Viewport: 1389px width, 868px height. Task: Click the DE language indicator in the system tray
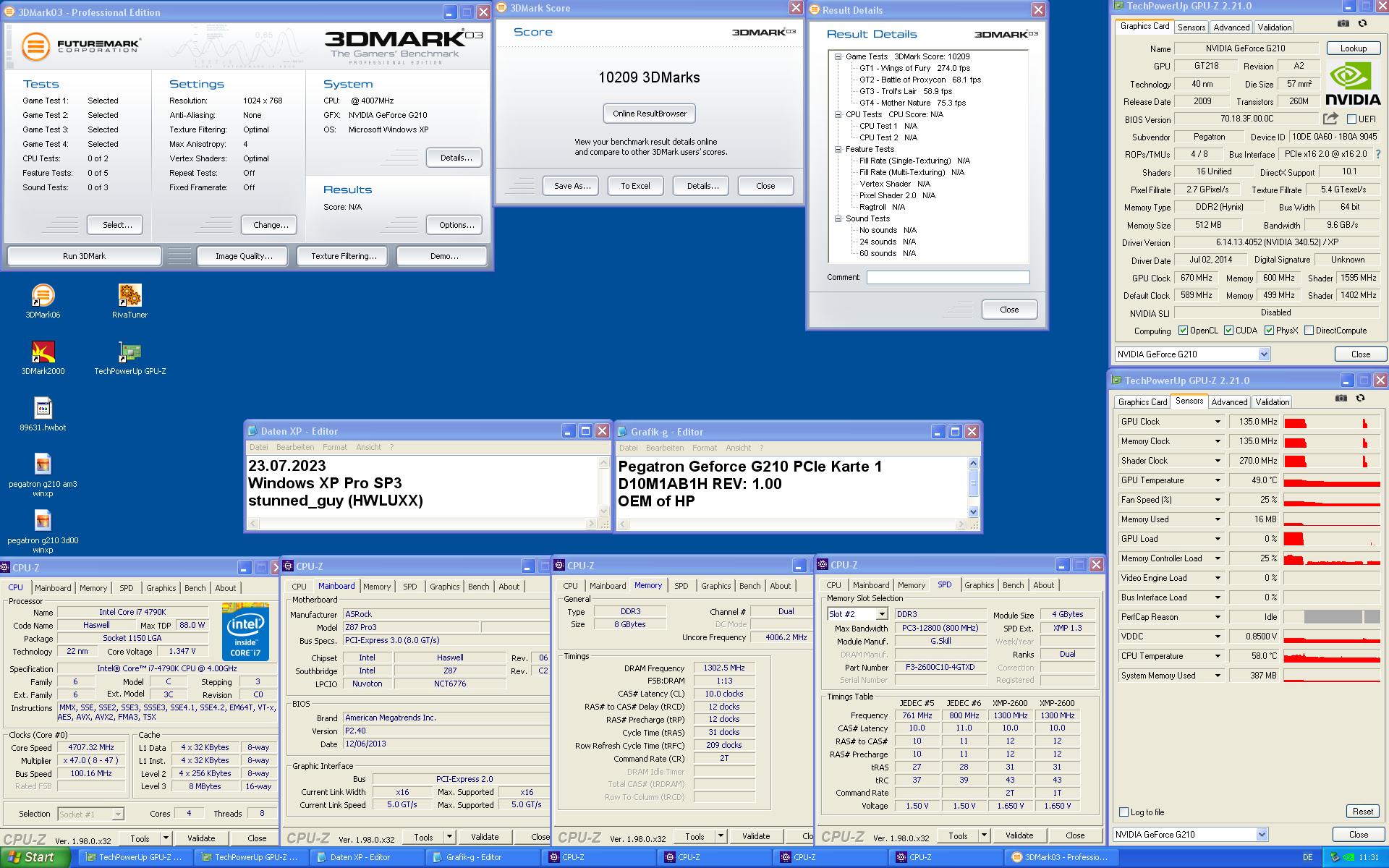(1307, 857)
